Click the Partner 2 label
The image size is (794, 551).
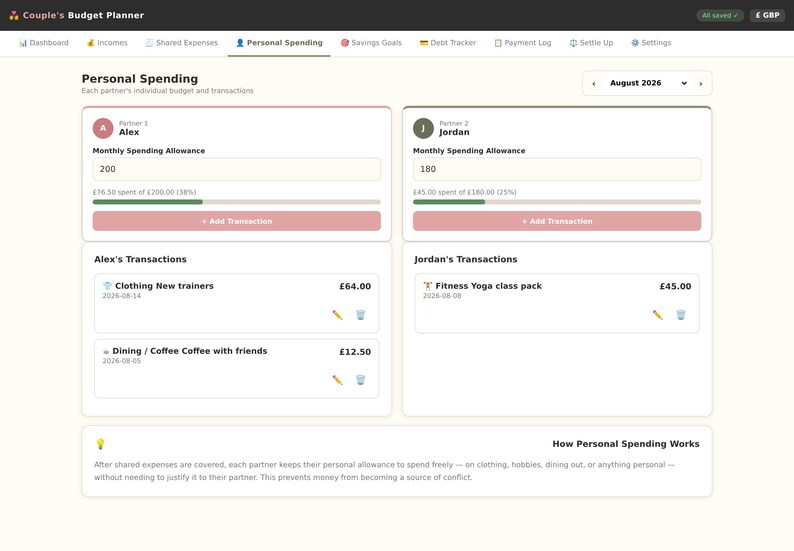(454, 123)
